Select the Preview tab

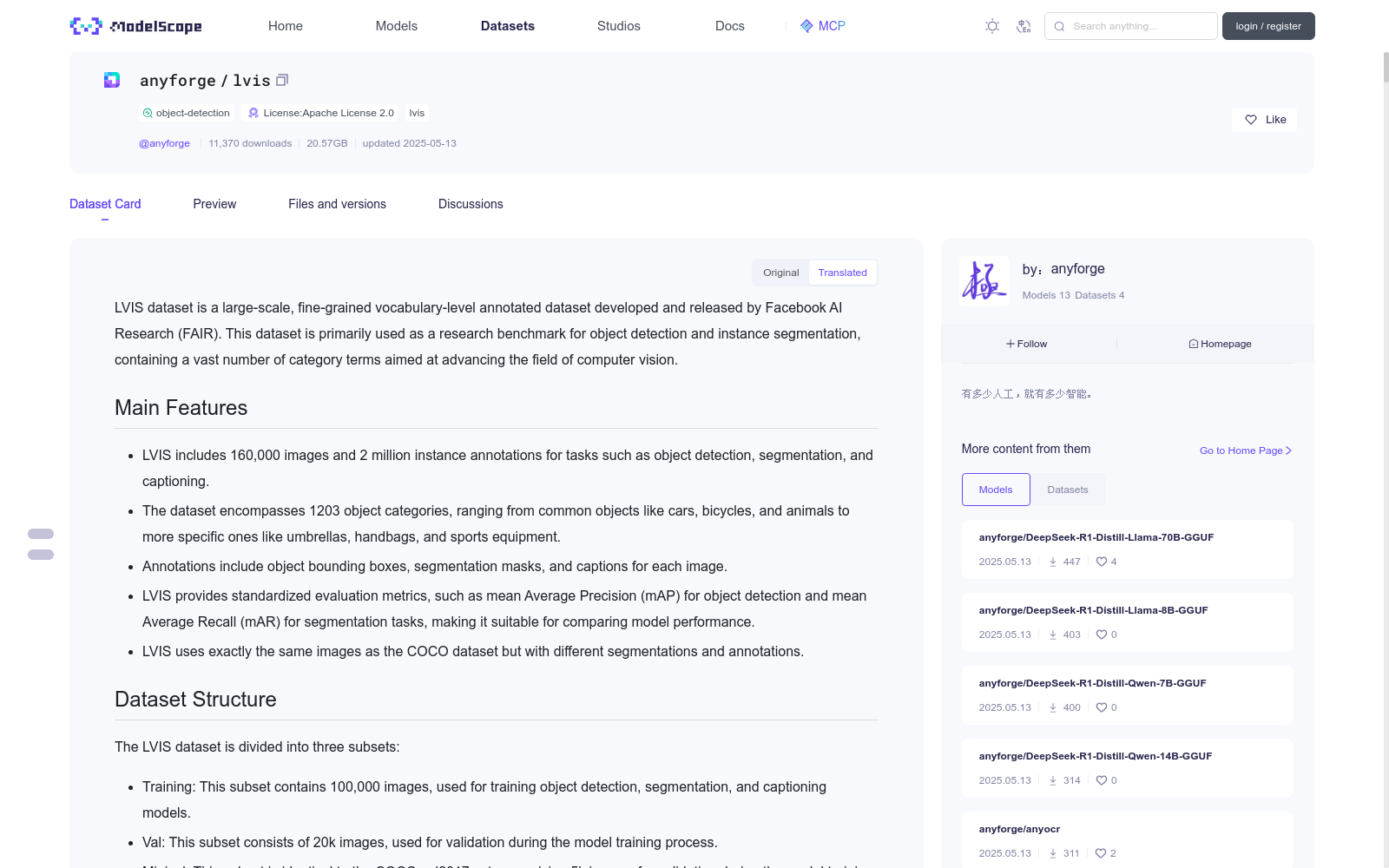coord(214,204)
